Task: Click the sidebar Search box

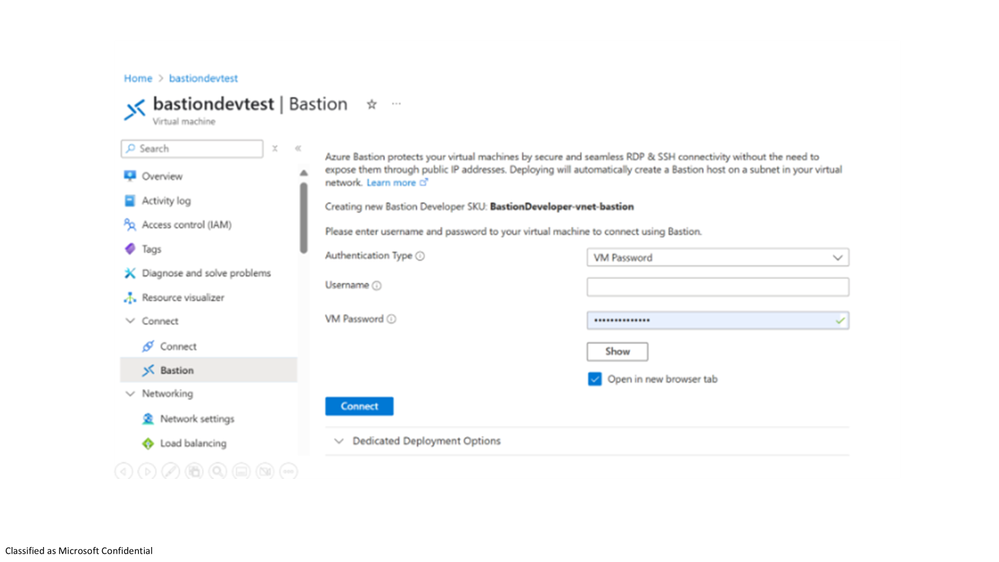Action: point(192,148)
